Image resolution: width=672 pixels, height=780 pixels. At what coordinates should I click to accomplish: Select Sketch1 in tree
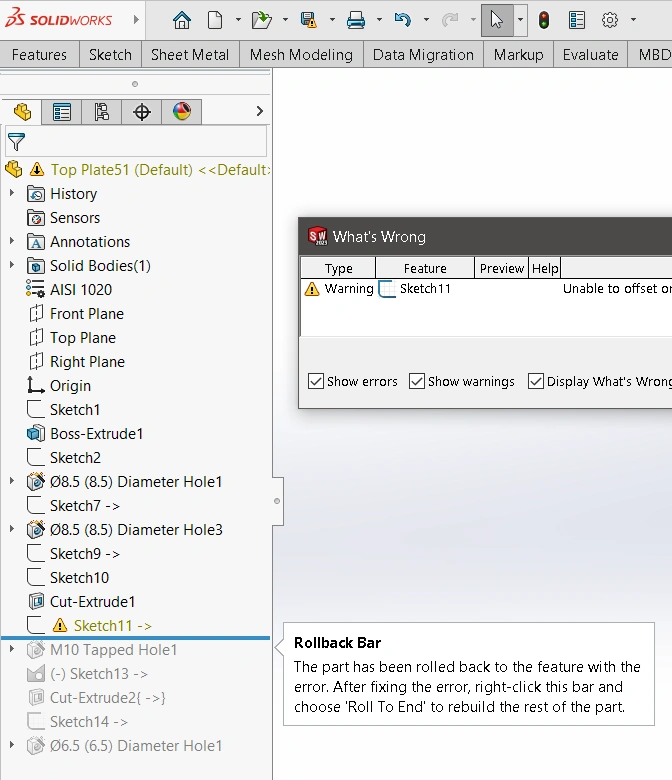coord(75,409)
